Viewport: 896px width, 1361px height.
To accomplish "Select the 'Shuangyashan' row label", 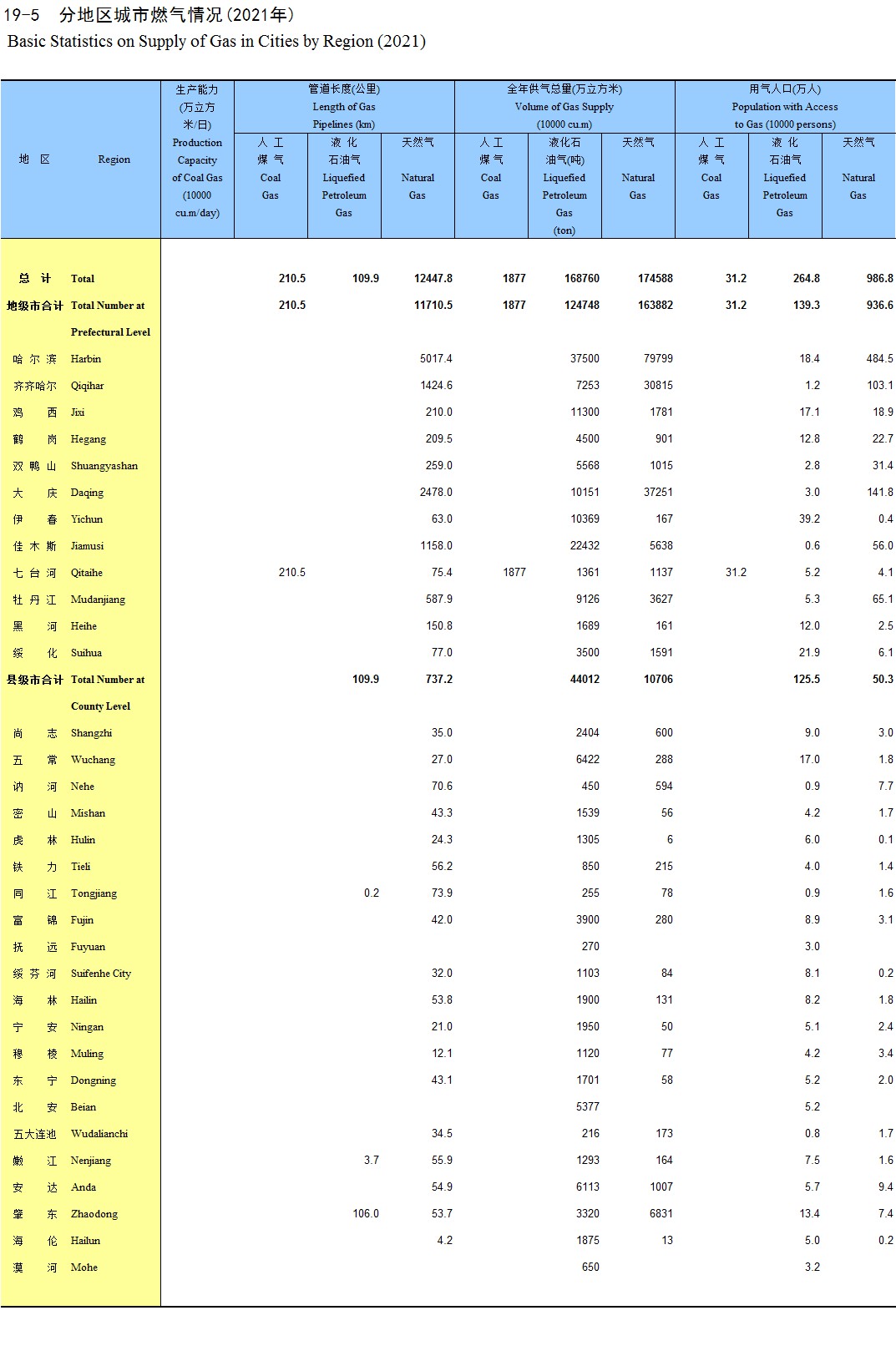I will pos(104,466).
